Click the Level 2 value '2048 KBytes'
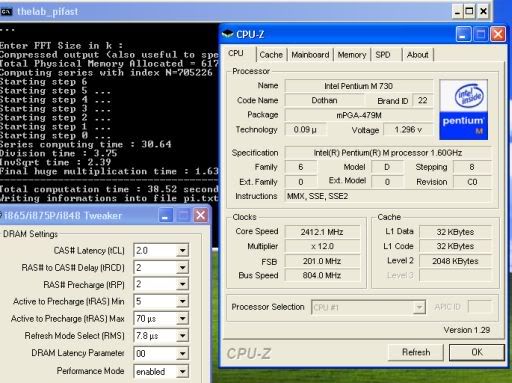 455,261
